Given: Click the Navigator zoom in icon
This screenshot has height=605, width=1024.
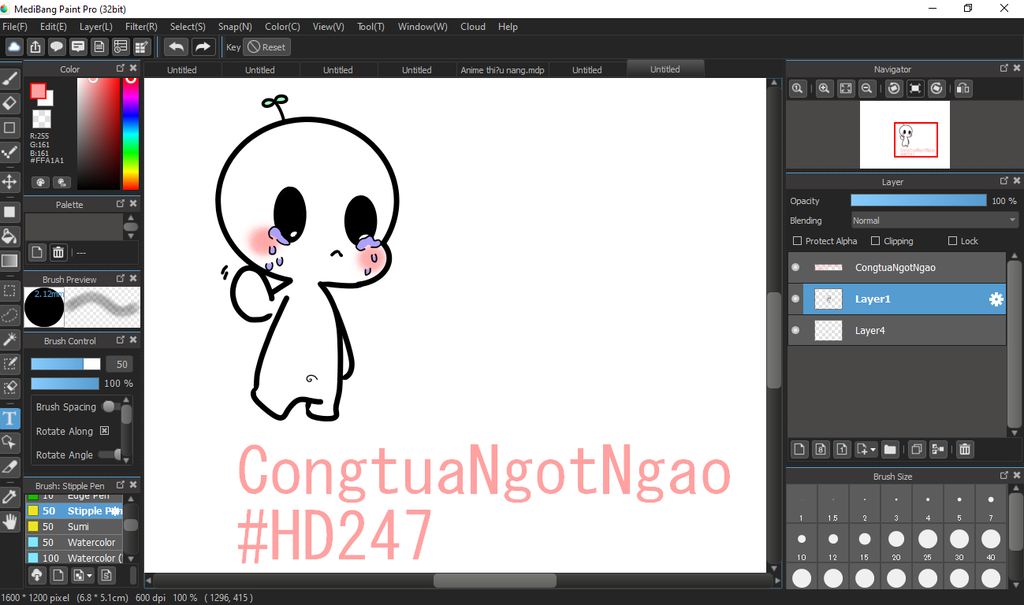Looking at the screenshot, I should pyautogui.click(x=824, y=89).
